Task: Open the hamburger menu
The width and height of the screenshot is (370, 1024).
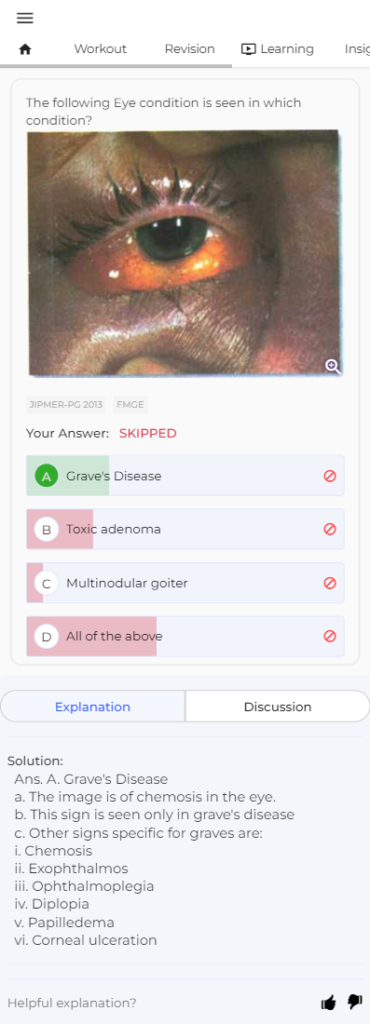Action: 25,18
